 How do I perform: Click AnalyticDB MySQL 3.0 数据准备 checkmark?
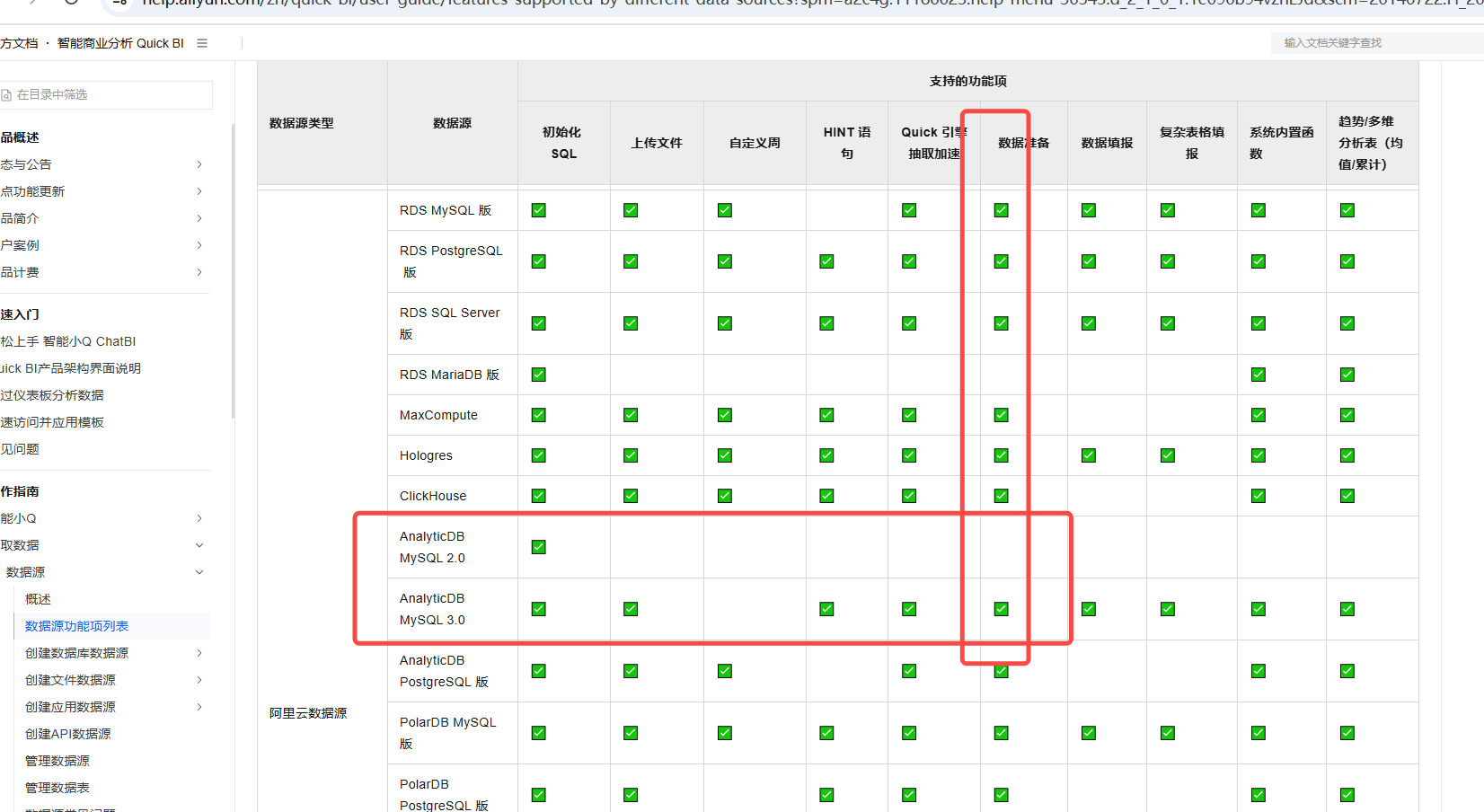point(1001,609)
